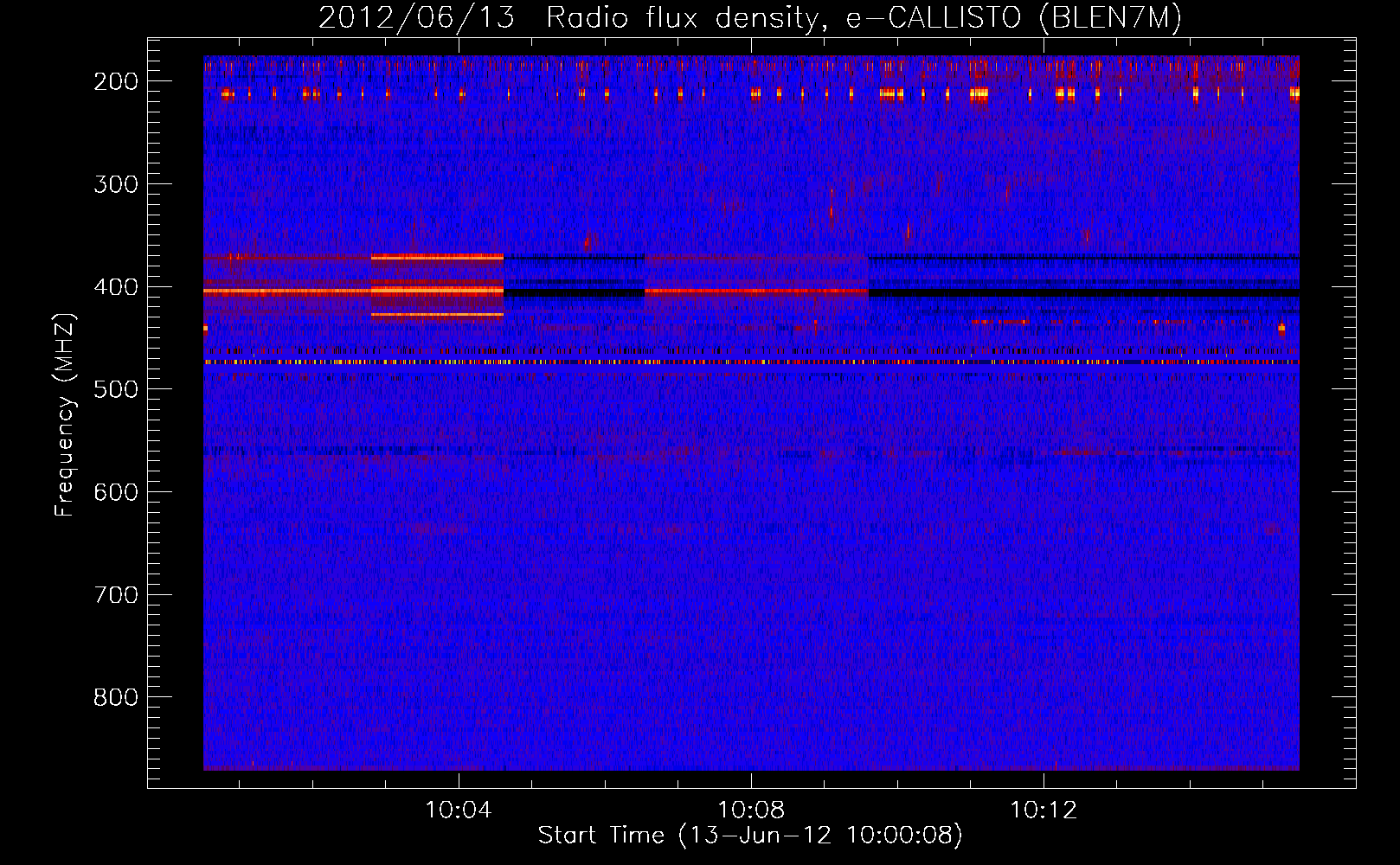1400x865 pixels.
Task: Click the 10:04 time tick label
Action: click(x=459, y=810)
